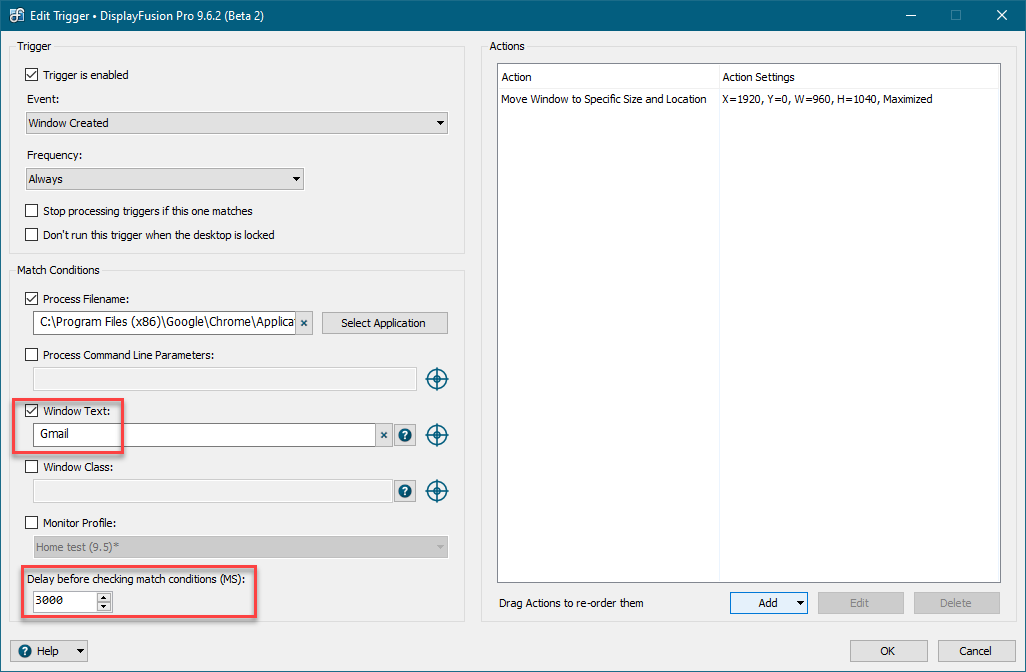Click the Select Application button
The width and height of the screenshot is (1026, 672).
[x=384, y=323]
